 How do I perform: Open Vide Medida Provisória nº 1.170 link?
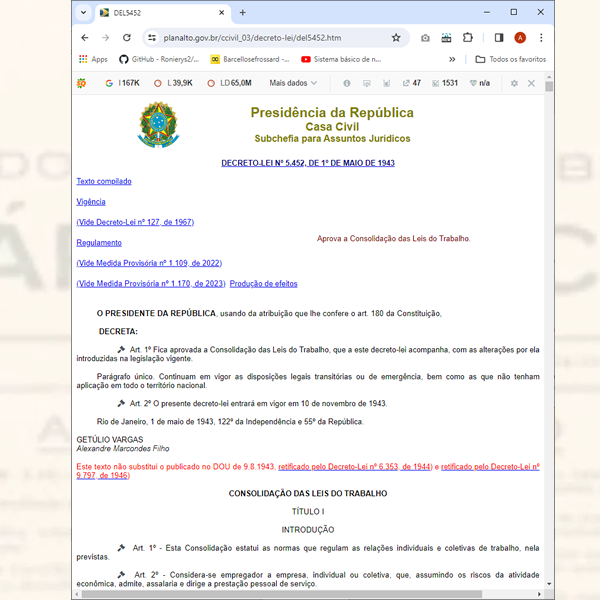(x=151, y=284)
